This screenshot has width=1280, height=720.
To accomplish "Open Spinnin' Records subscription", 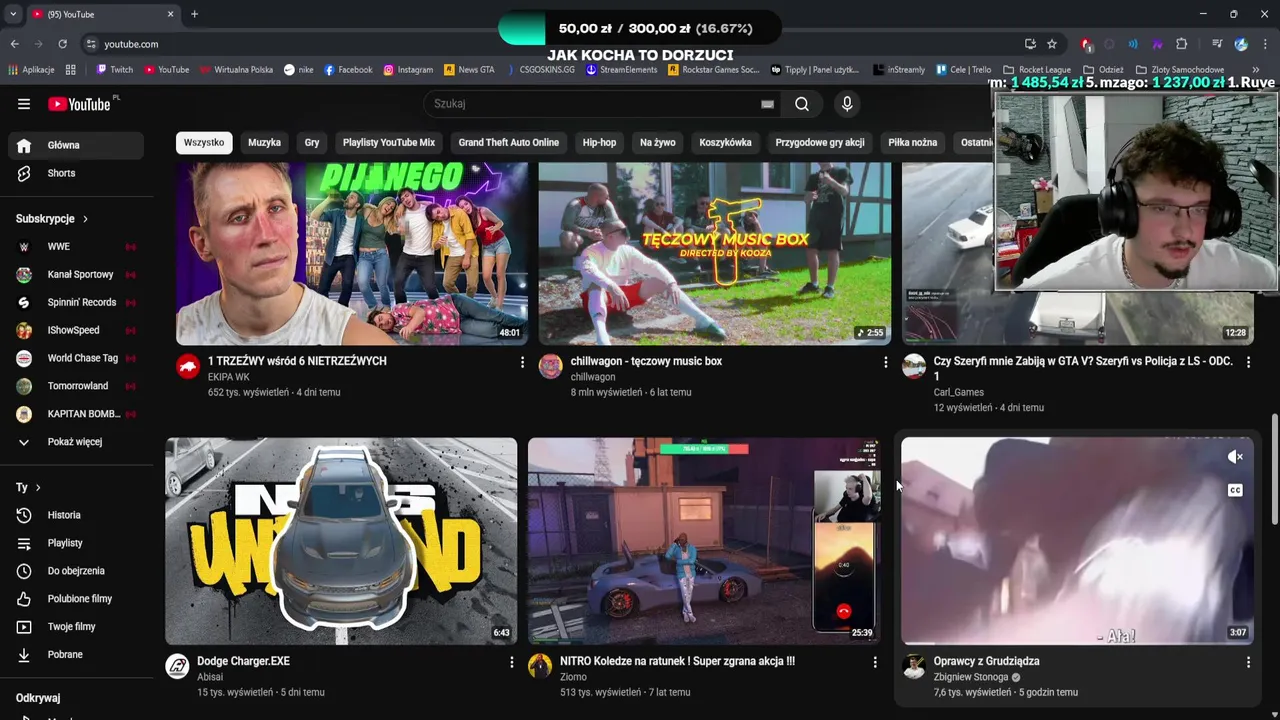I will pyautogui.click(x=76, y=302).
